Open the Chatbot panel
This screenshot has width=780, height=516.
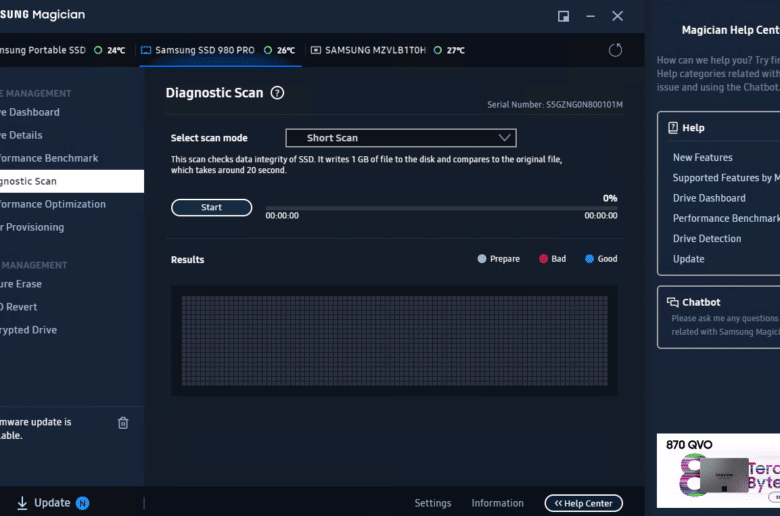(x=719, y=317)
